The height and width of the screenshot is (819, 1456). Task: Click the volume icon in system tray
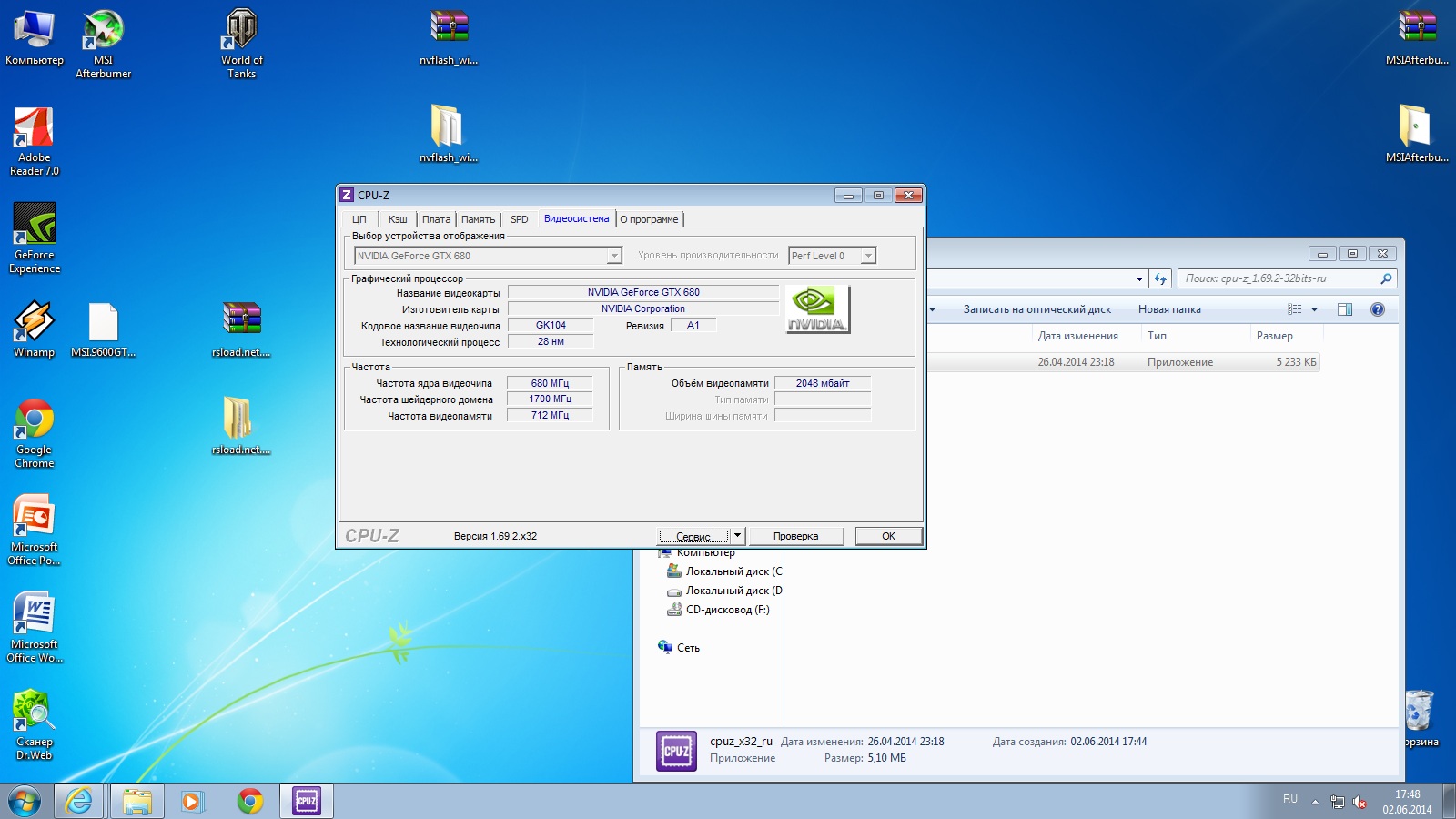click(x=1360, y=802)
